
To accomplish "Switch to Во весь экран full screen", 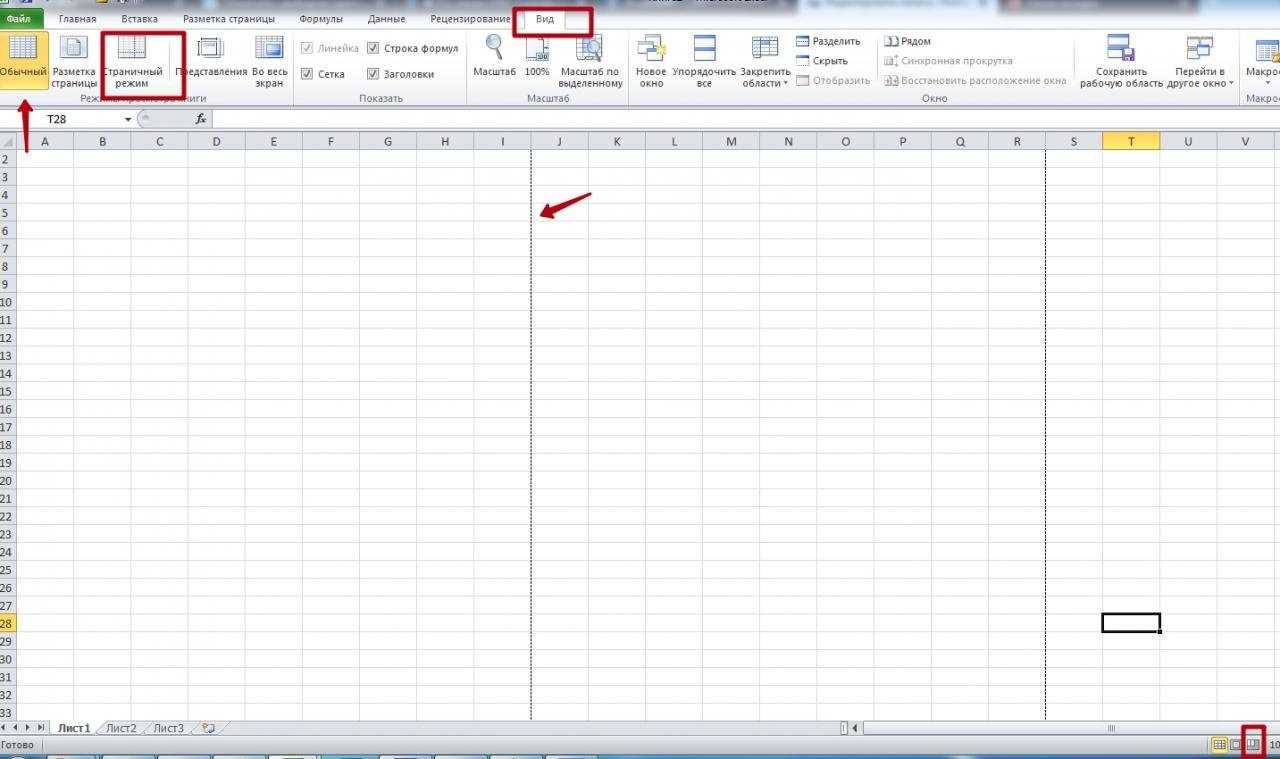I will point(269,60).
